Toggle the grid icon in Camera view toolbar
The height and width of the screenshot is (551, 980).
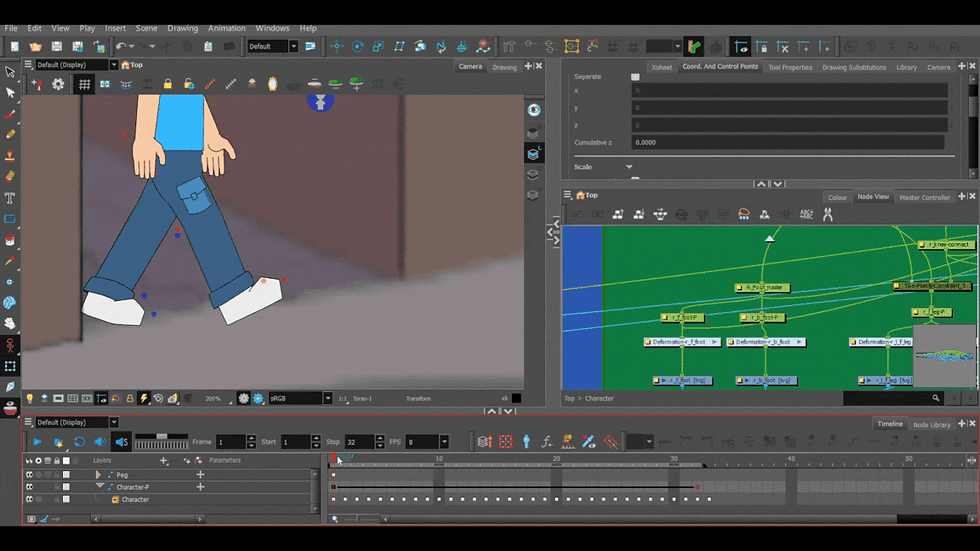[84, 84]
